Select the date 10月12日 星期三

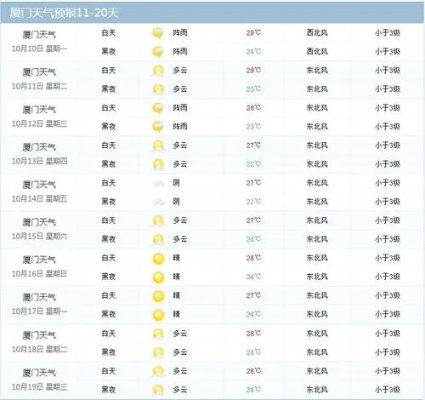click(x=39, y=124)
